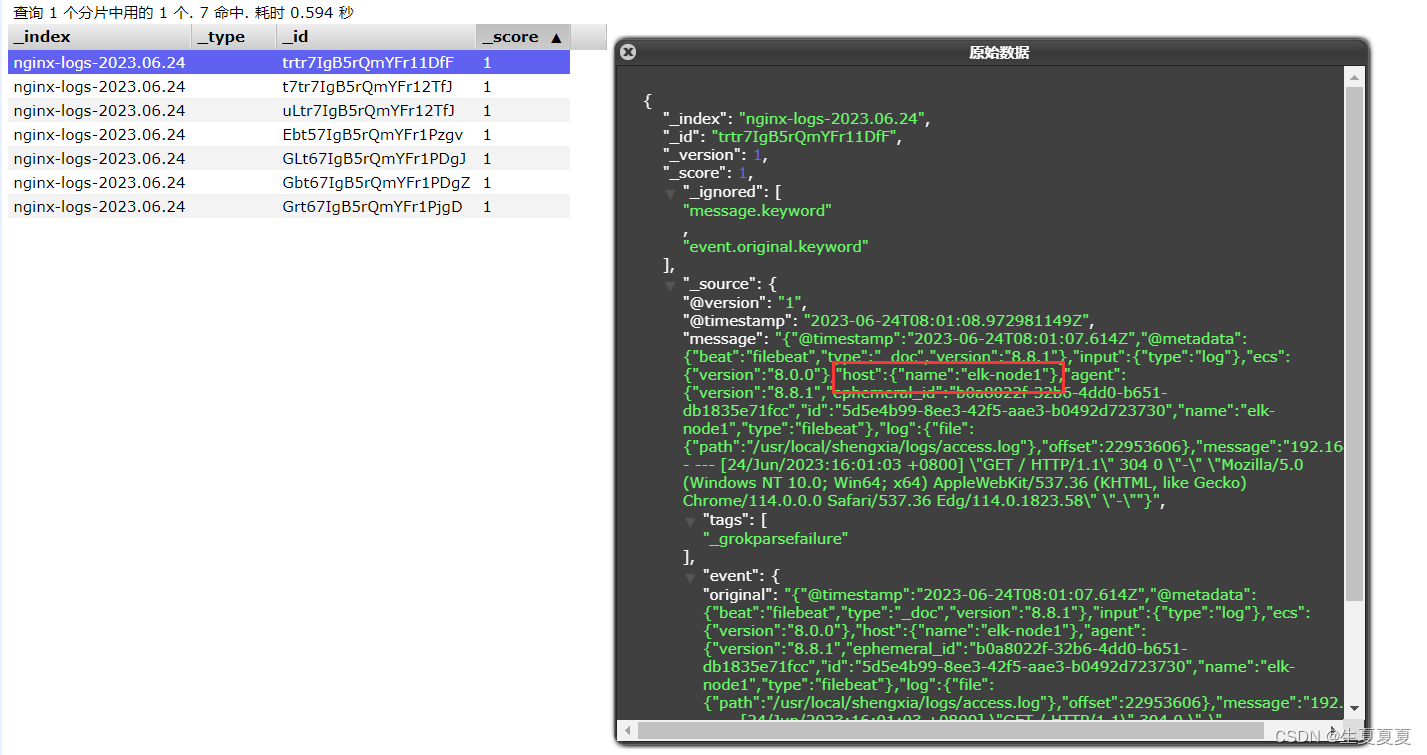
Task: Collapse the "tags" array node
Action: tap(690, 521)
